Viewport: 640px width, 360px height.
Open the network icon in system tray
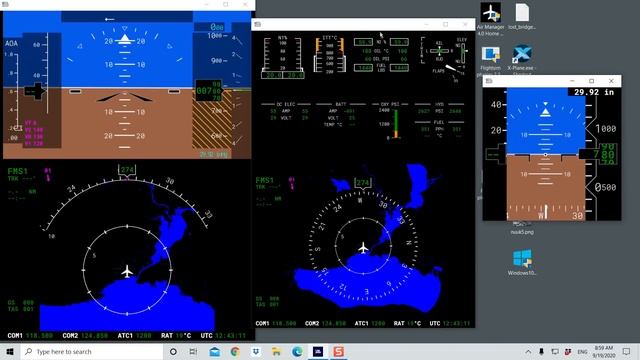point(555,351)
